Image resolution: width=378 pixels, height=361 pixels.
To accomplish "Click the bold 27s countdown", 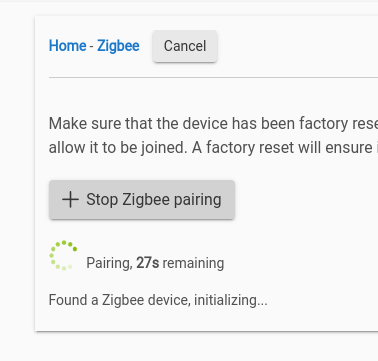I will pos(148,263).
